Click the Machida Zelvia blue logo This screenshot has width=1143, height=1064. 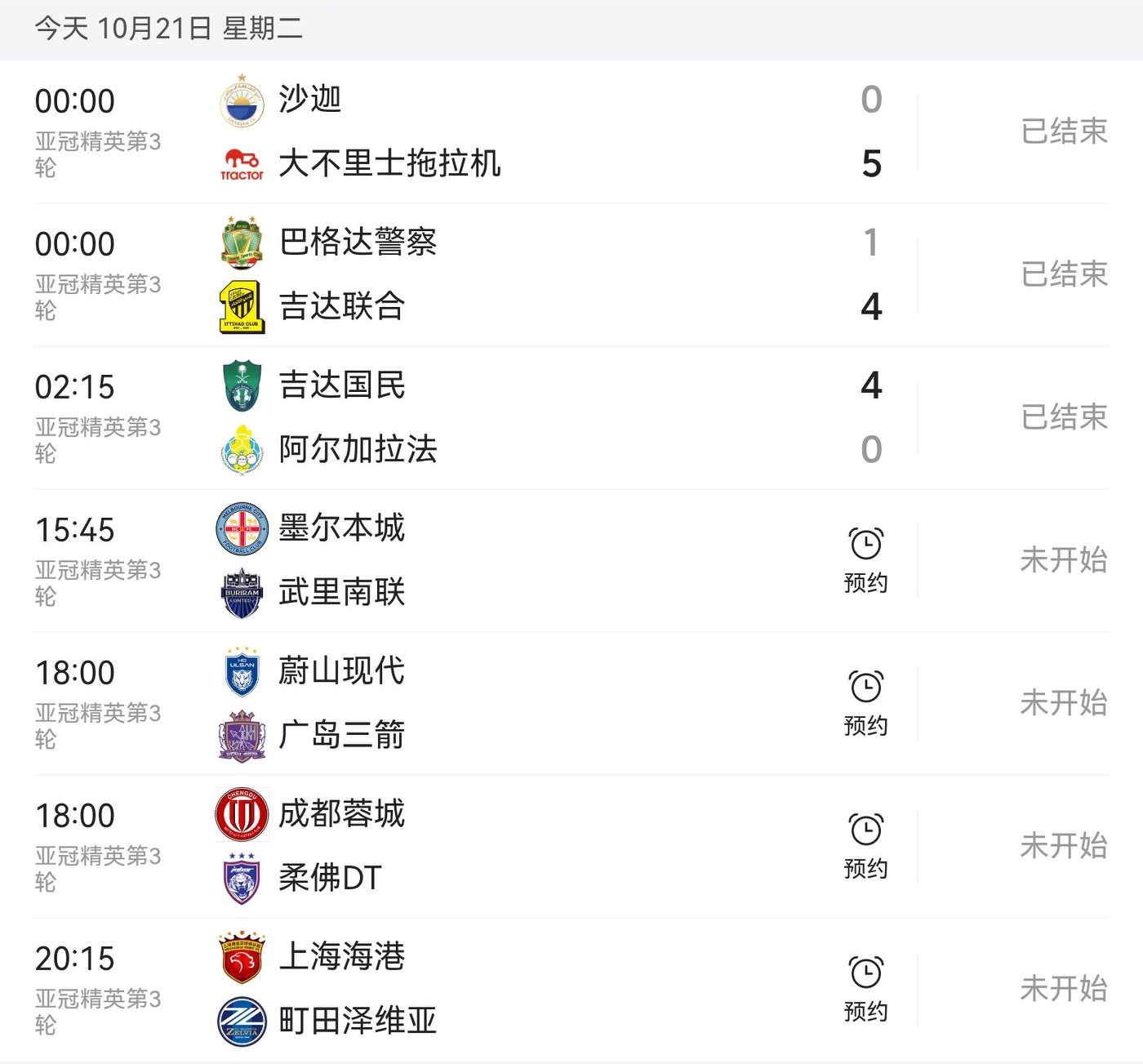(x=242, y=1022)
